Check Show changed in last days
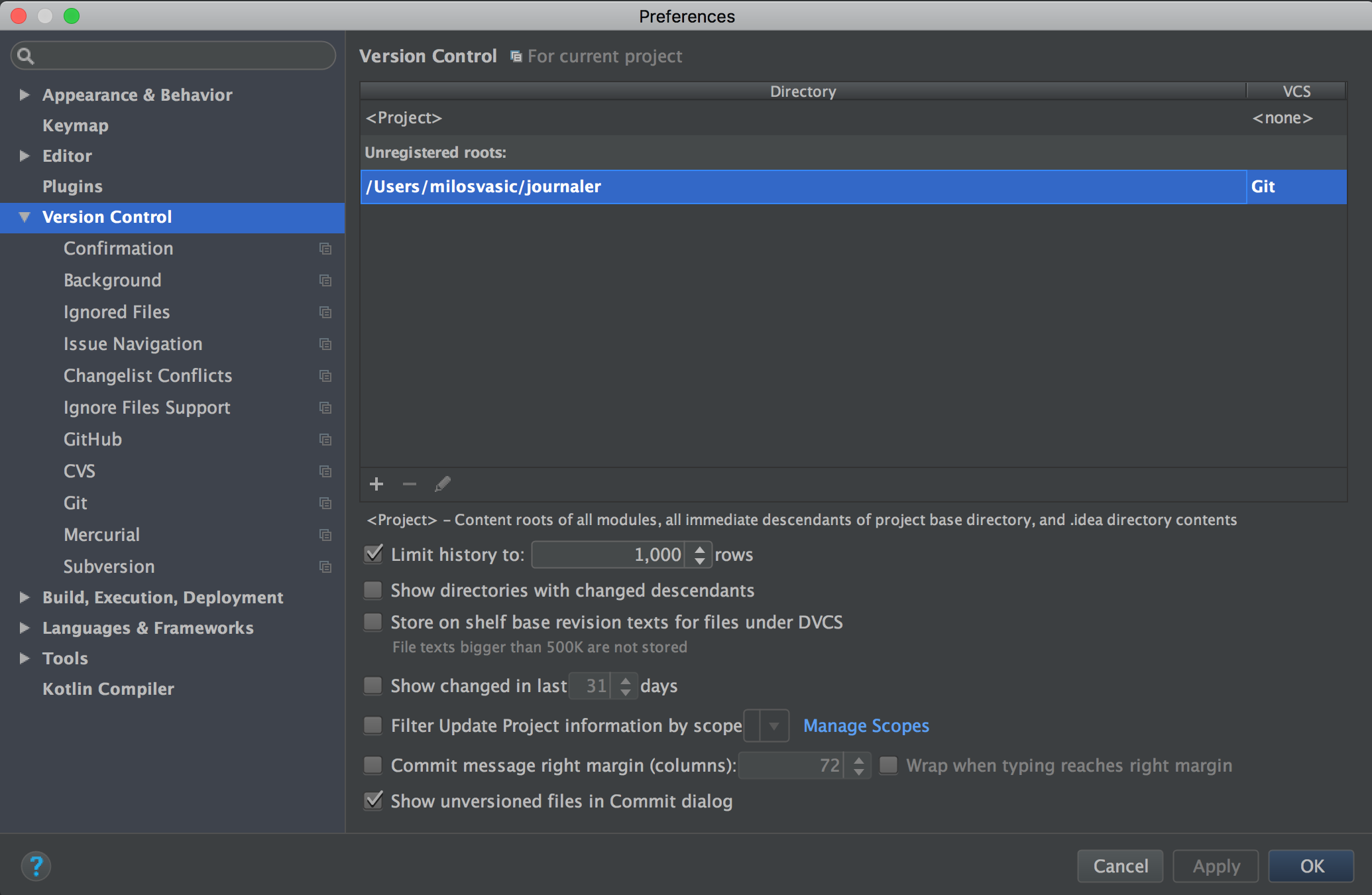 pyautogui.click(x=373, y=686)
